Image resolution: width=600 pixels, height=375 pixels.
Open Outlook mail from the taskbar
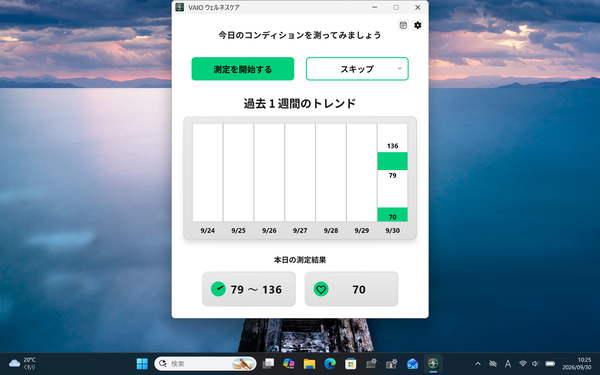(x=412, y=364)
